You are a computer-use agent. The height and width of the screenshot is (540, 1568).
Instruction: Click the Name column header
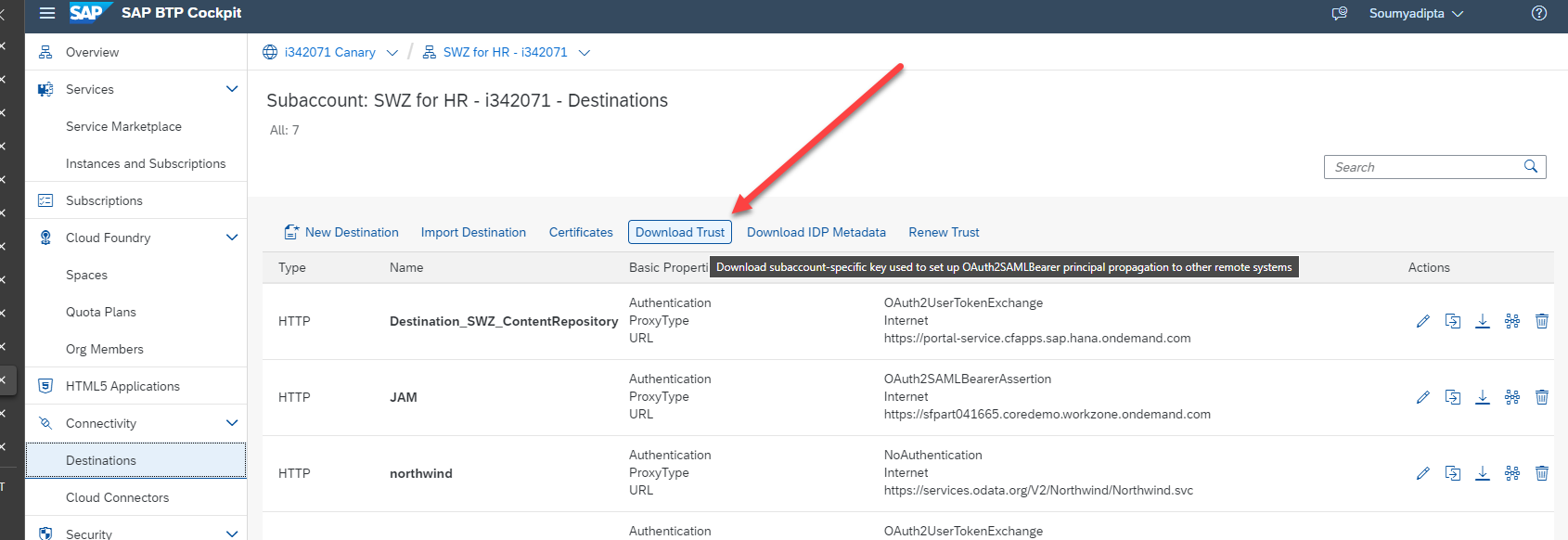pos(406,267)
